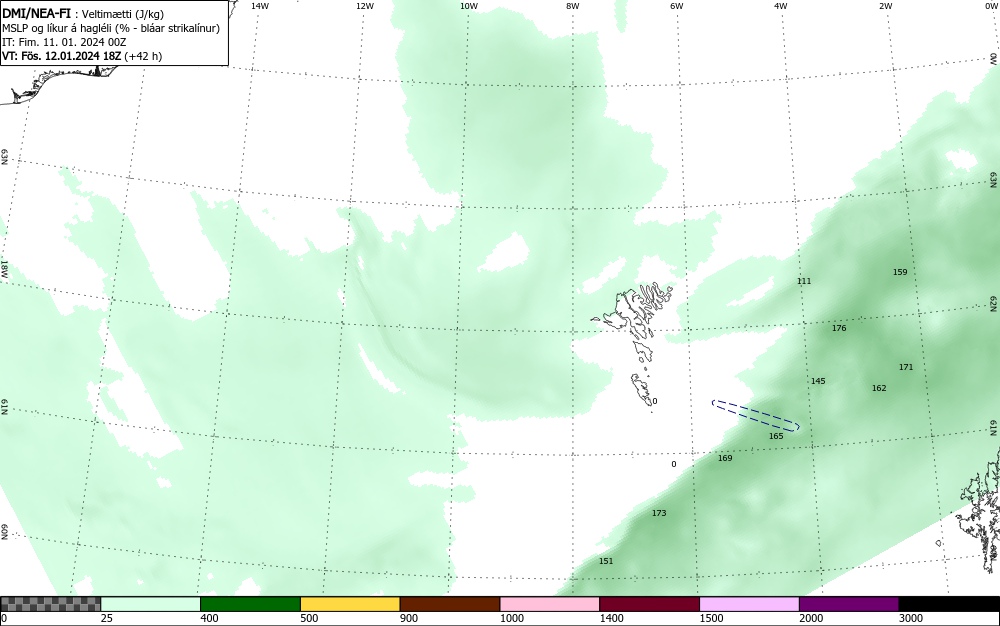Click the 62N latitude label
1000x626 pixels.
[x=993, y=303]
